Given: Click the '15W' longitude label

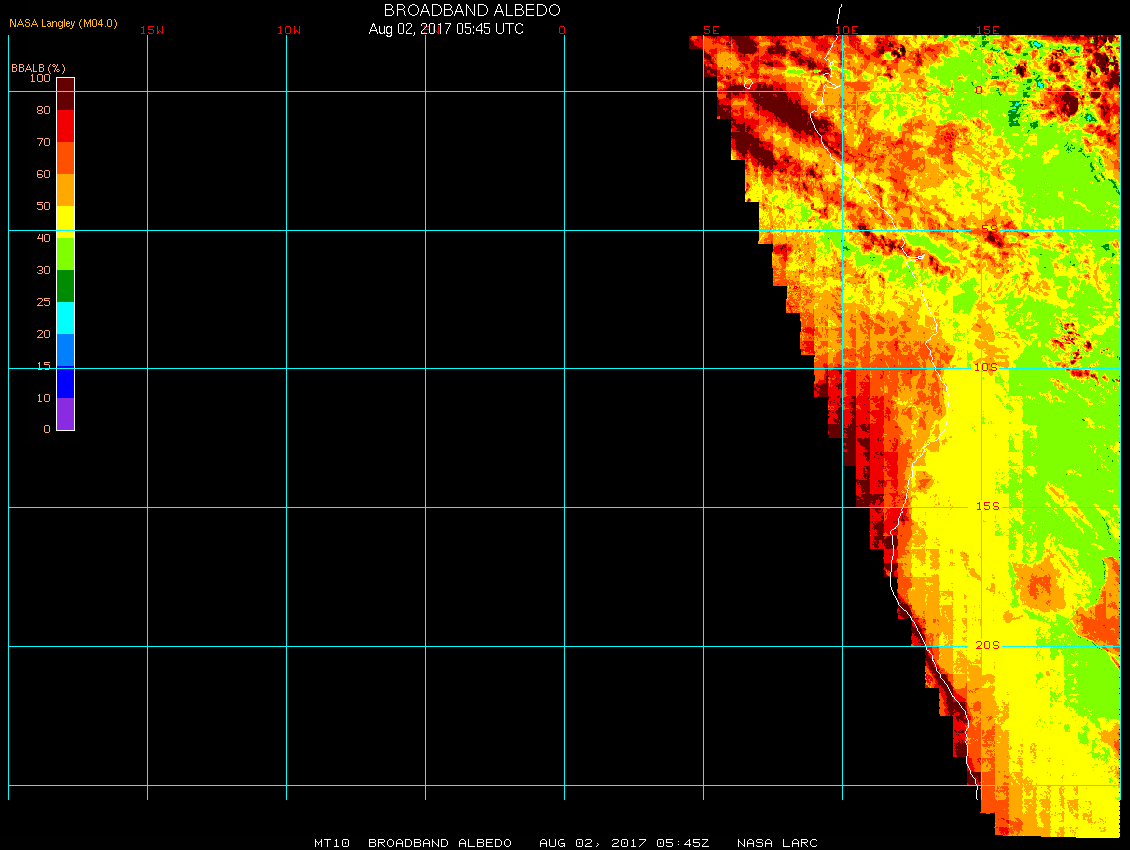Looking at the screenshot, I should 152,30.
